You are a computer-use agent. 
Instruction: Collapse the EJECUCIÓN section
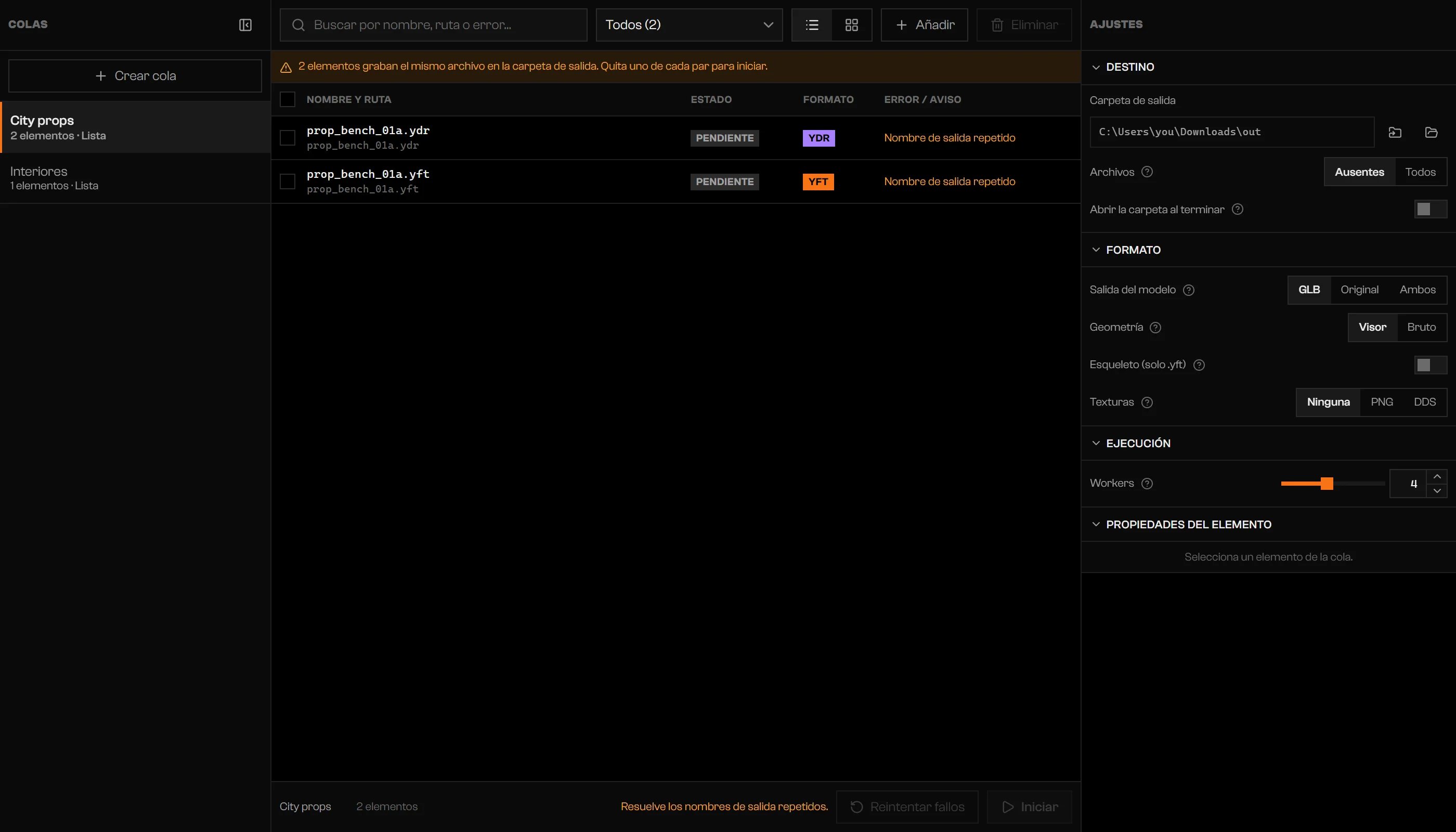pyautogui.click(x=1131, y=444)
